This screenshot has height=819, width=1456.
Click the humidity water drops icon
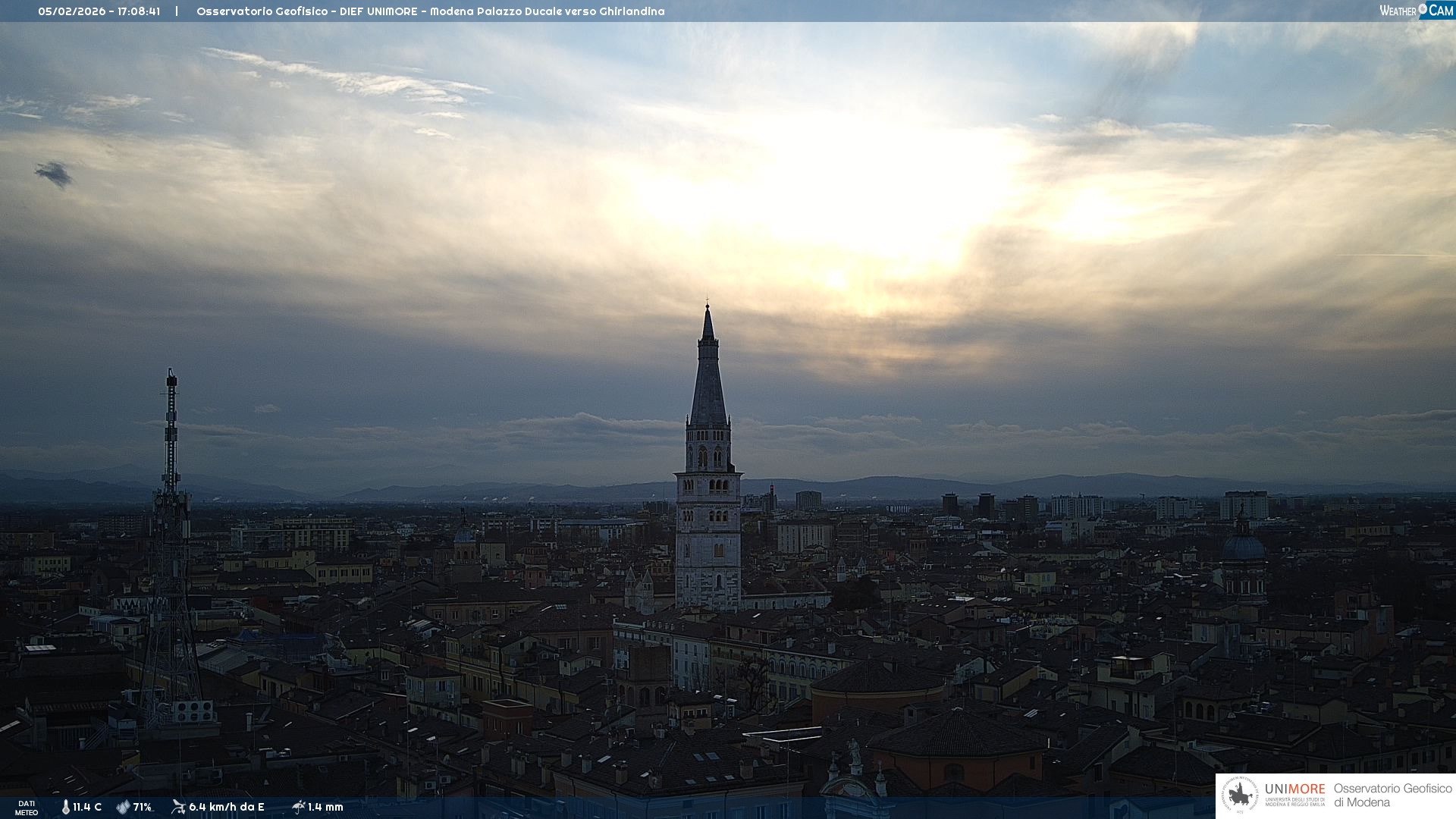[123, 807]
